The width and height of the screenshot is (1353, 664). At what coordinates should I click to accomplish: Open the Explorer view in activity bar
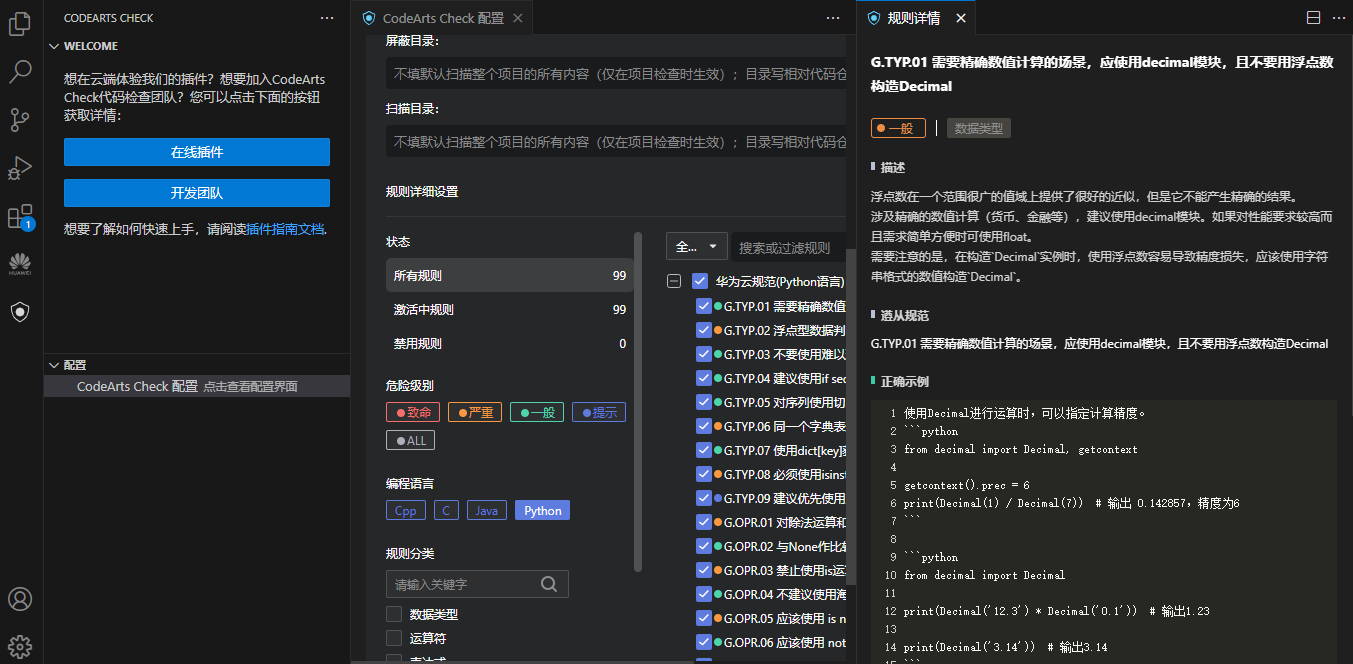(20, 24)
